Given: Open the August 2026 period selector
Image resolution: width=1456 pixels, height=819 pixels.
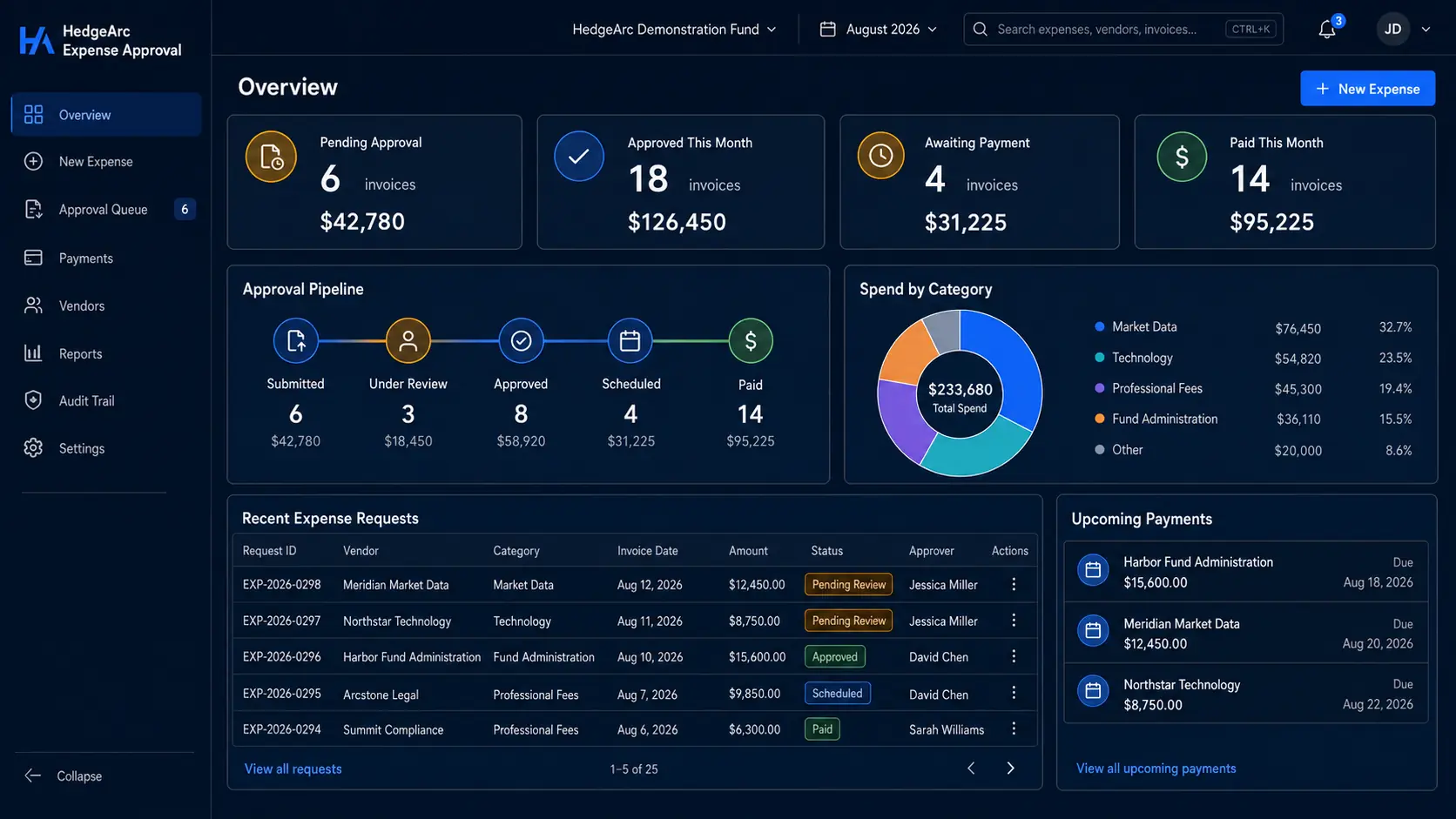Looking at the screenshot, I should [879, 30].
